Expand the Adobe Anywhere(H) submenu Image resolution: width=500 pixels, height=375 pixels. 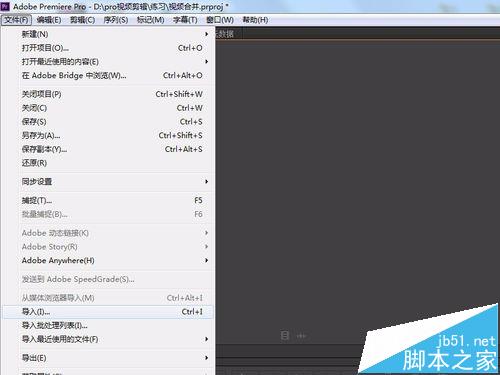tap(107, 260)
